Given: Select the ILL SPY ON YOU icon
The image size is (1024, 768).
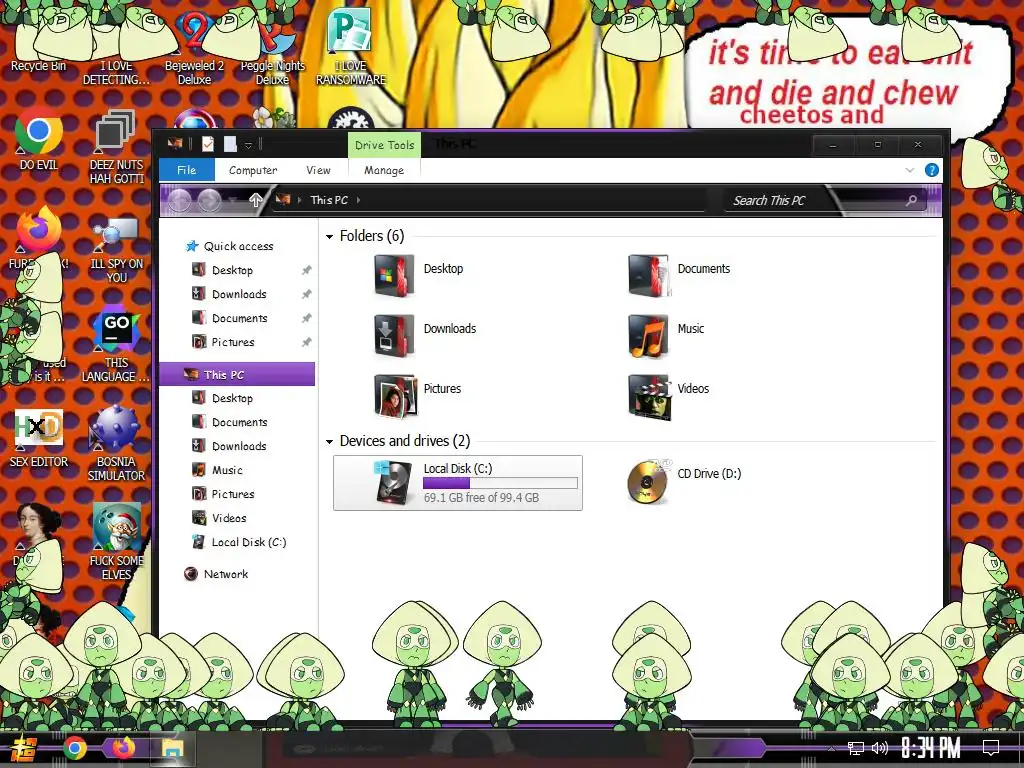Looking at the screenshot, I should [116, 250].
